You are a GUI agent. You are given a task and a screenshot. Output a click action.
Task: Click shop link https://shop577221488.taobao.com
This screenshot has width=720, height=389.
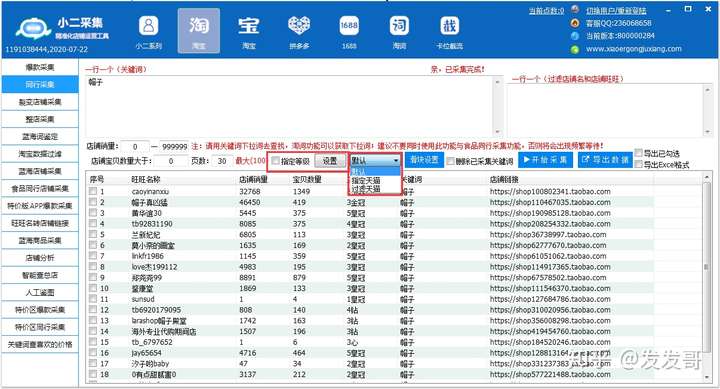pyautogui.click(x=550, y=374)
